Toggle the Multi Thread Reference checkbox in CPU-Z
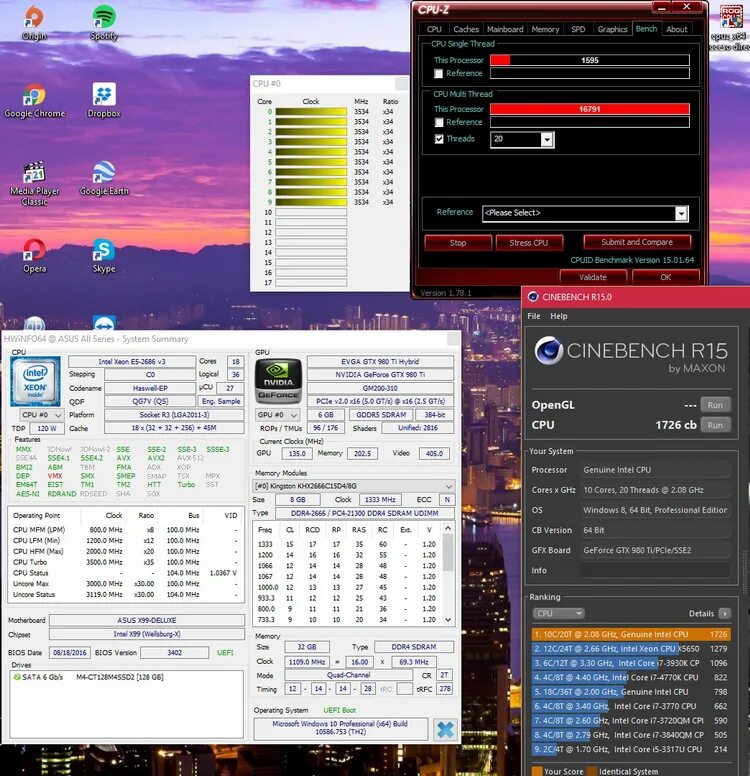This screenshot has height=776, width=750. click(438, 122)
